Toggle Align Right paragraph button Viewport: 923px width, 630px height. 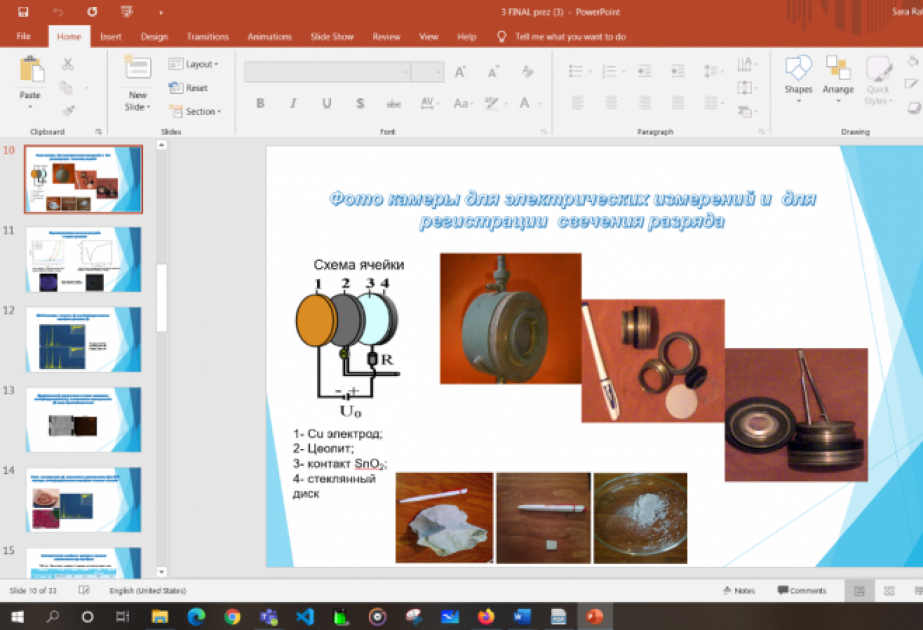tap(645, 104)
